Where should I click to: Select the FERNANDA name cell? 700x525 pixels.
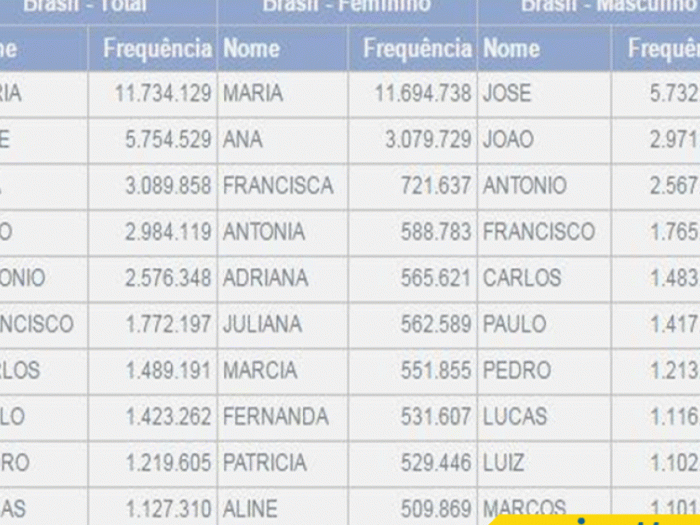pyautogui.click(x=282, y=417)
